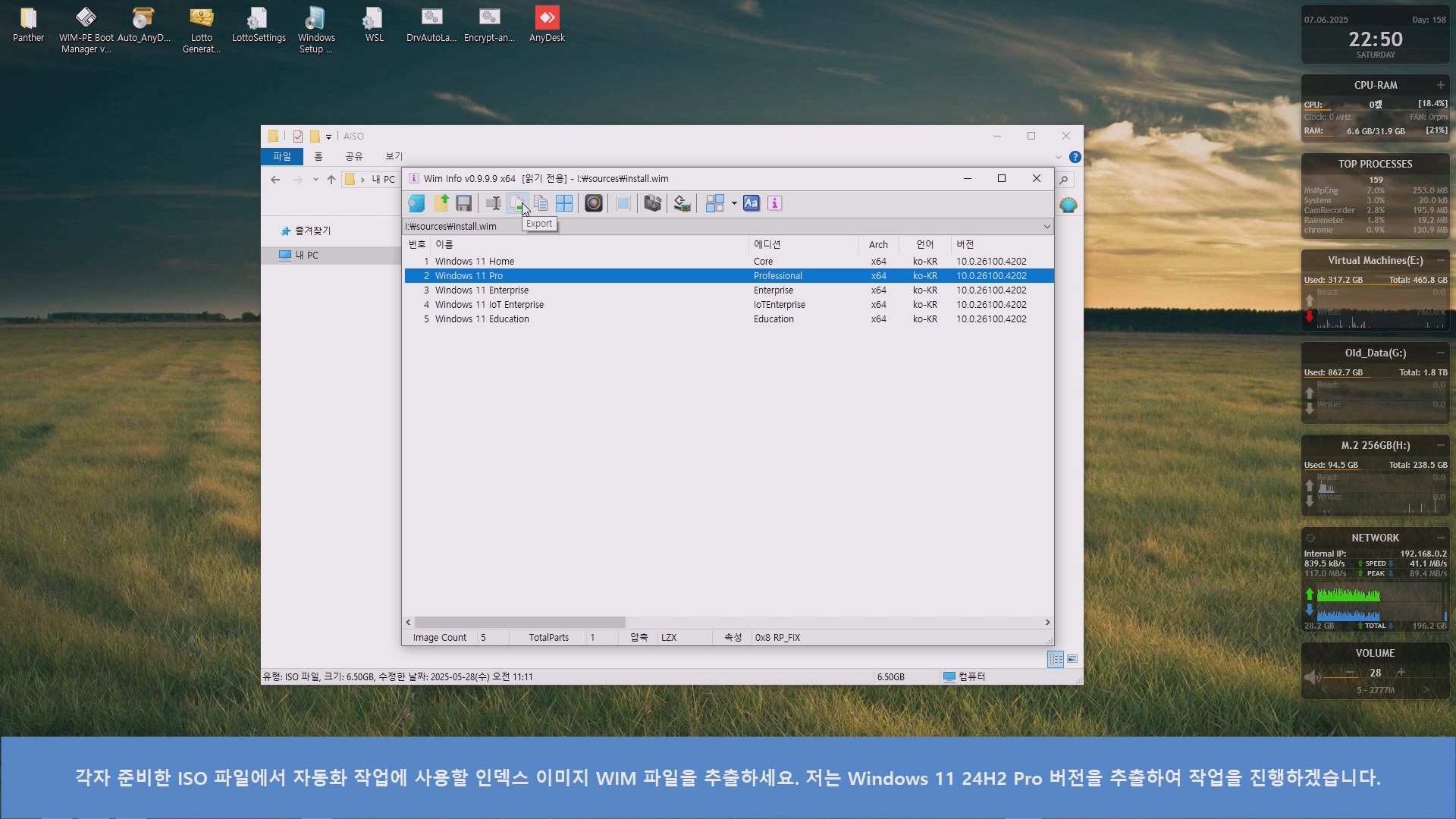
Task: Collapse the Virtual Machines(E:) widget
Action: click(x=1440, y=260)
